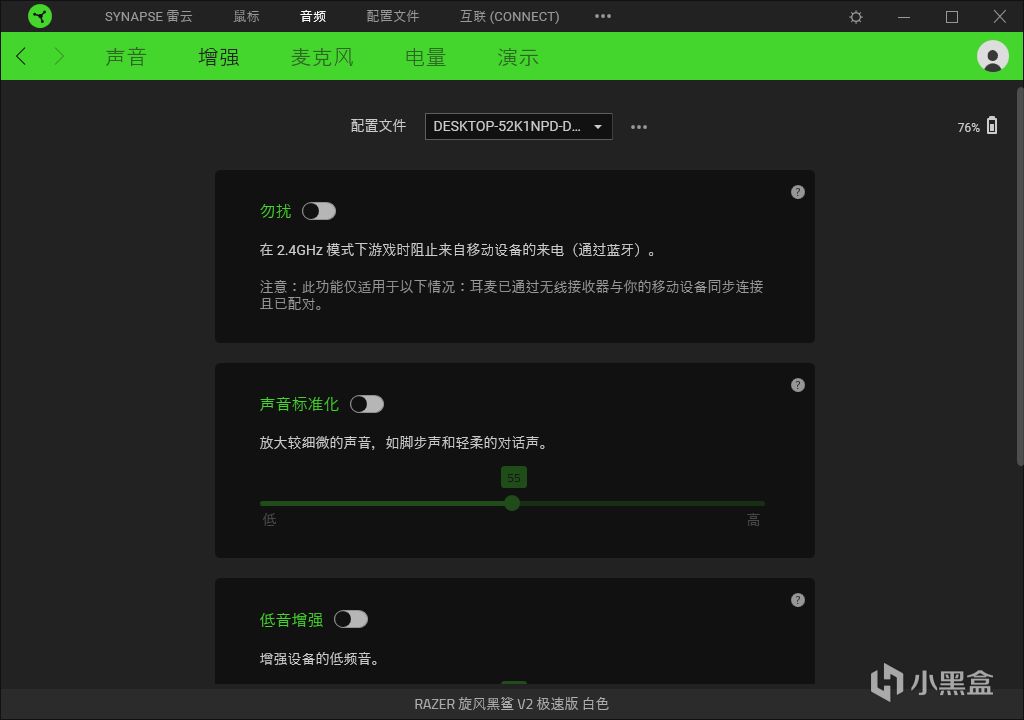1024x720 pixels.
Task: Enable the 勿扰 do-not-disturb toggle
Action: [x=319, y=211]
